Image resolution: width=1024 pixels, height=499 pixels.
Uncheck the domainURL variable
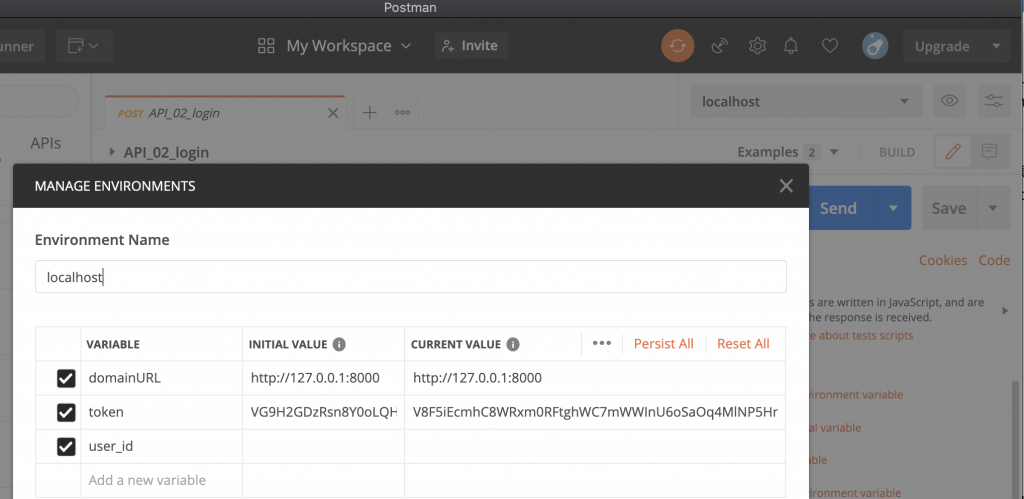click(66, 378)
